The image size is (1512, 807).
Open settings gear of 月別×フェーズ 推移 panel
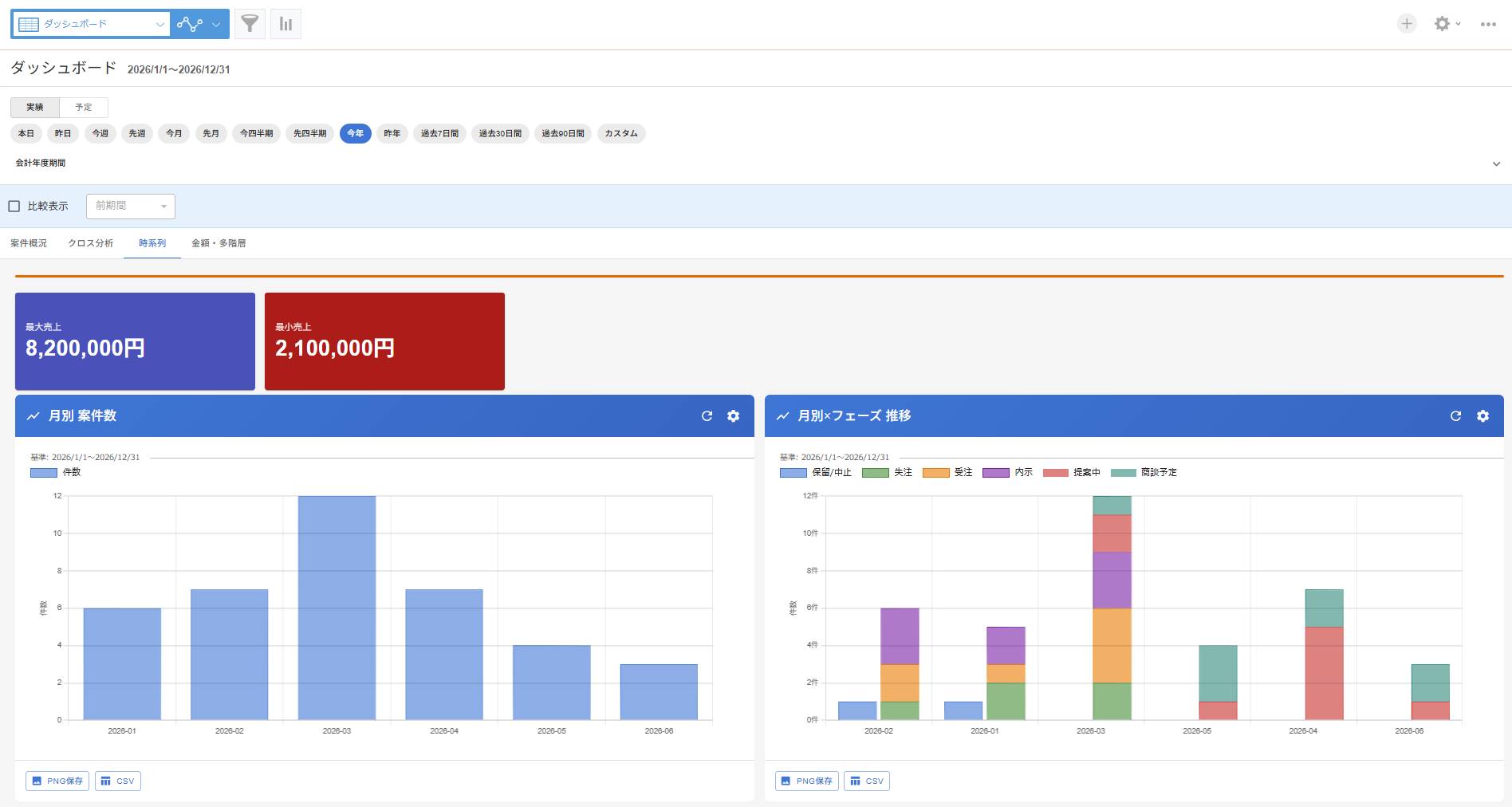(1482, 416)
